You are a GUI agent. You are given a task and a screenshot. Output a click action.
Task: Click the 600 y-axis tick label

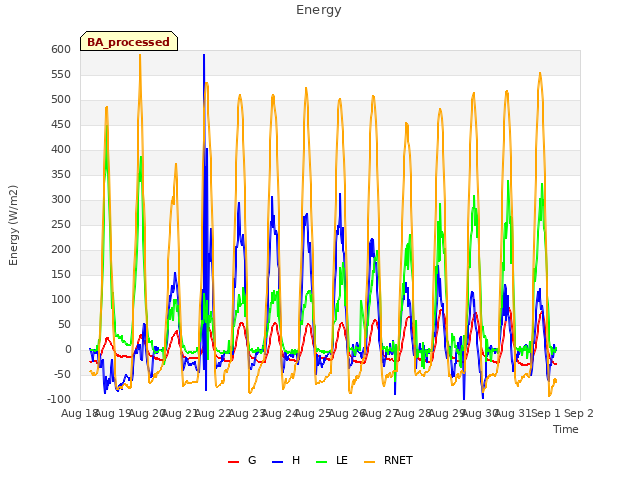61,49
